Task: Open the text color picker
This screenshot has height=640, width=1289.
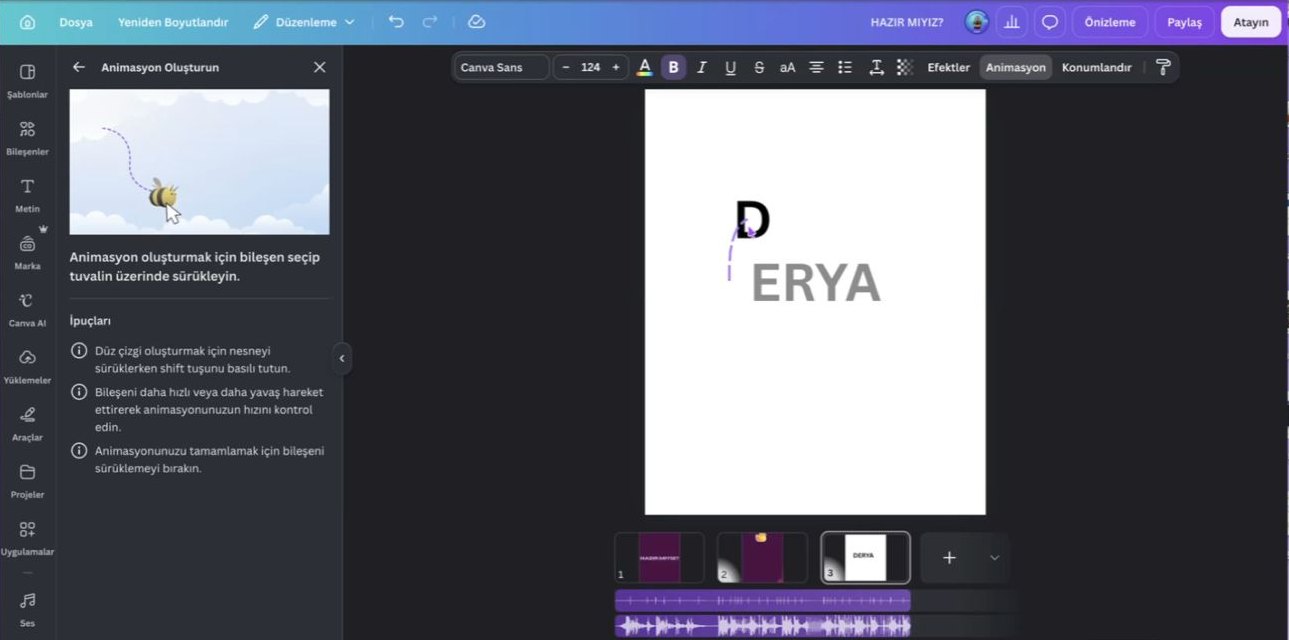Action: coord(645,67)
